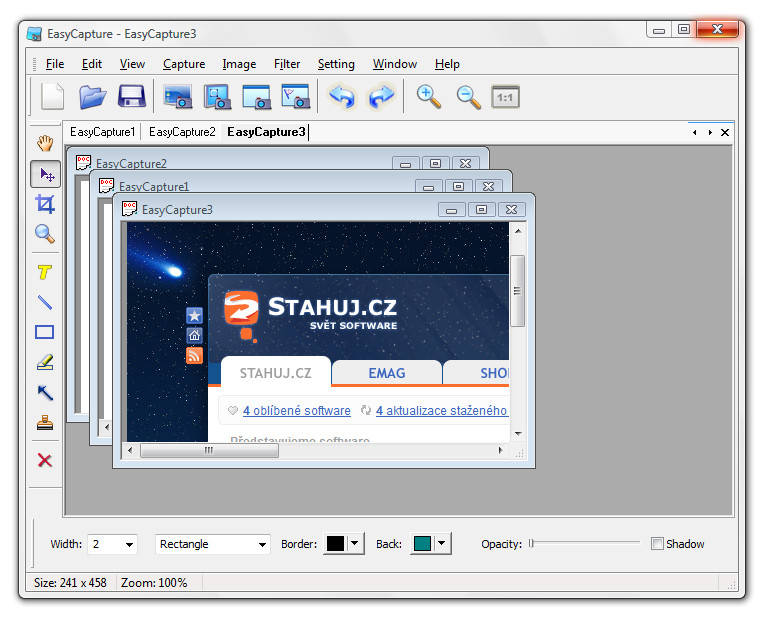Maximize the EasyCapture1 child window

tap(459, 186)
